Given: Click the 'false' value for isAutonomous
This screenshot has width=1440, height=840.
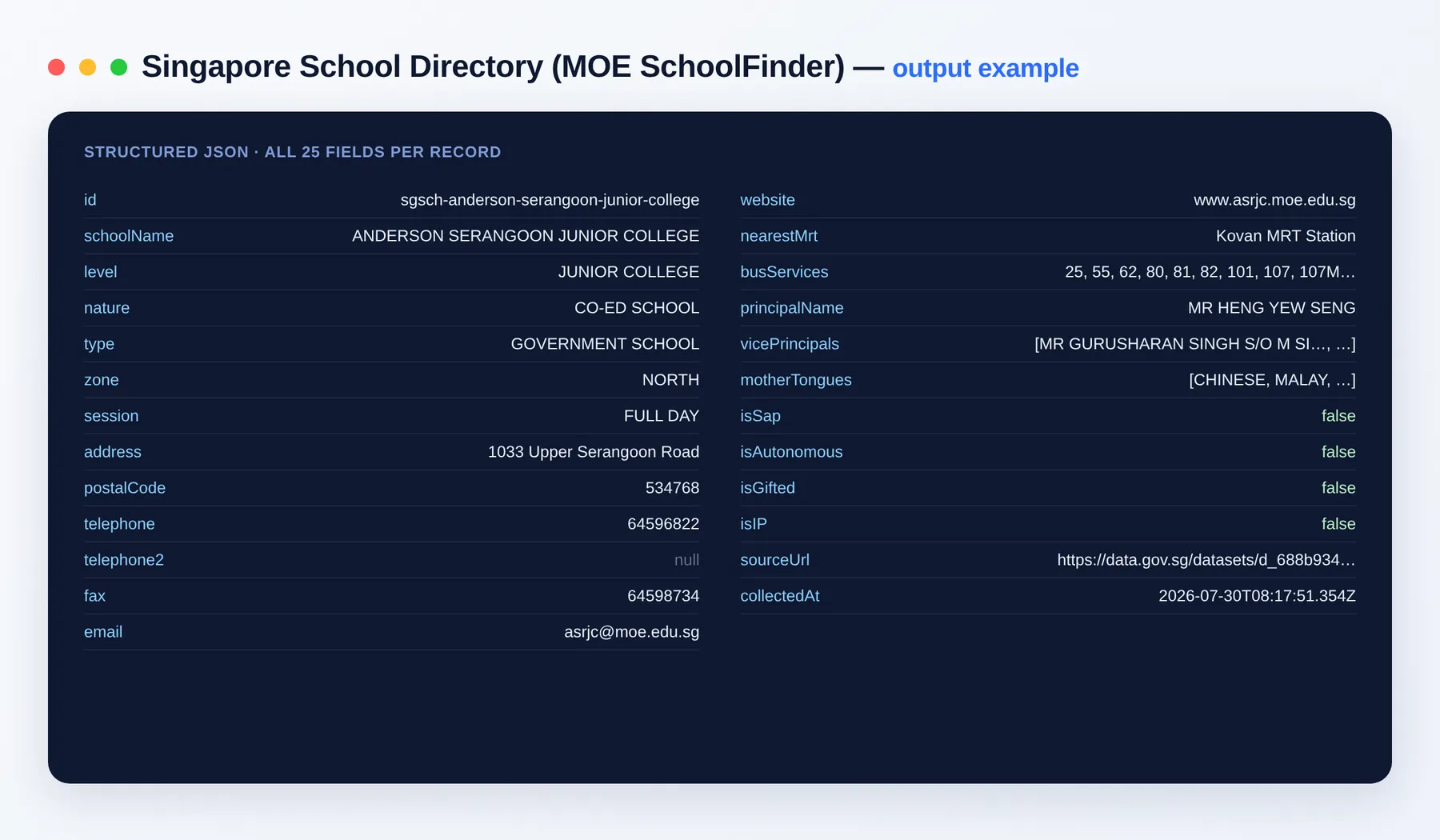Looking at the screenshot, I should [x=1338, y=452].
